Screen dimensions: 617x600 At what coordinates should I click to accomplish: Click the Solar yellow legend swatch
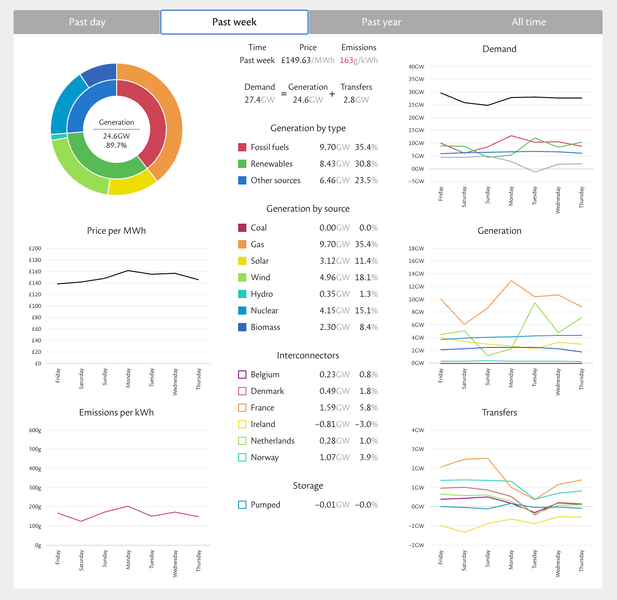coord(242,261)
